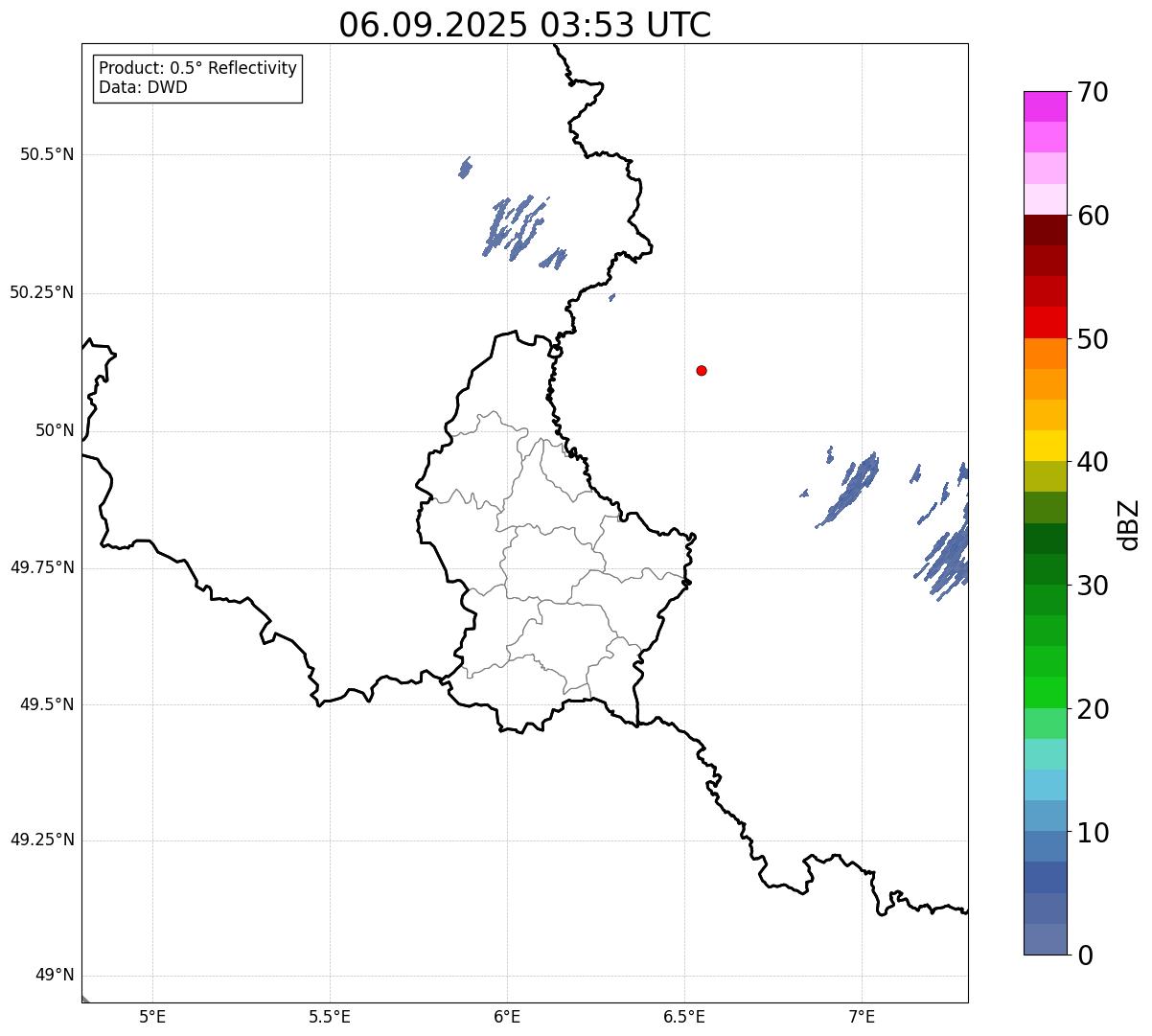Click the colorbar tick label 10
Screen dimensions: 1152x1036
click(1093, 833)
